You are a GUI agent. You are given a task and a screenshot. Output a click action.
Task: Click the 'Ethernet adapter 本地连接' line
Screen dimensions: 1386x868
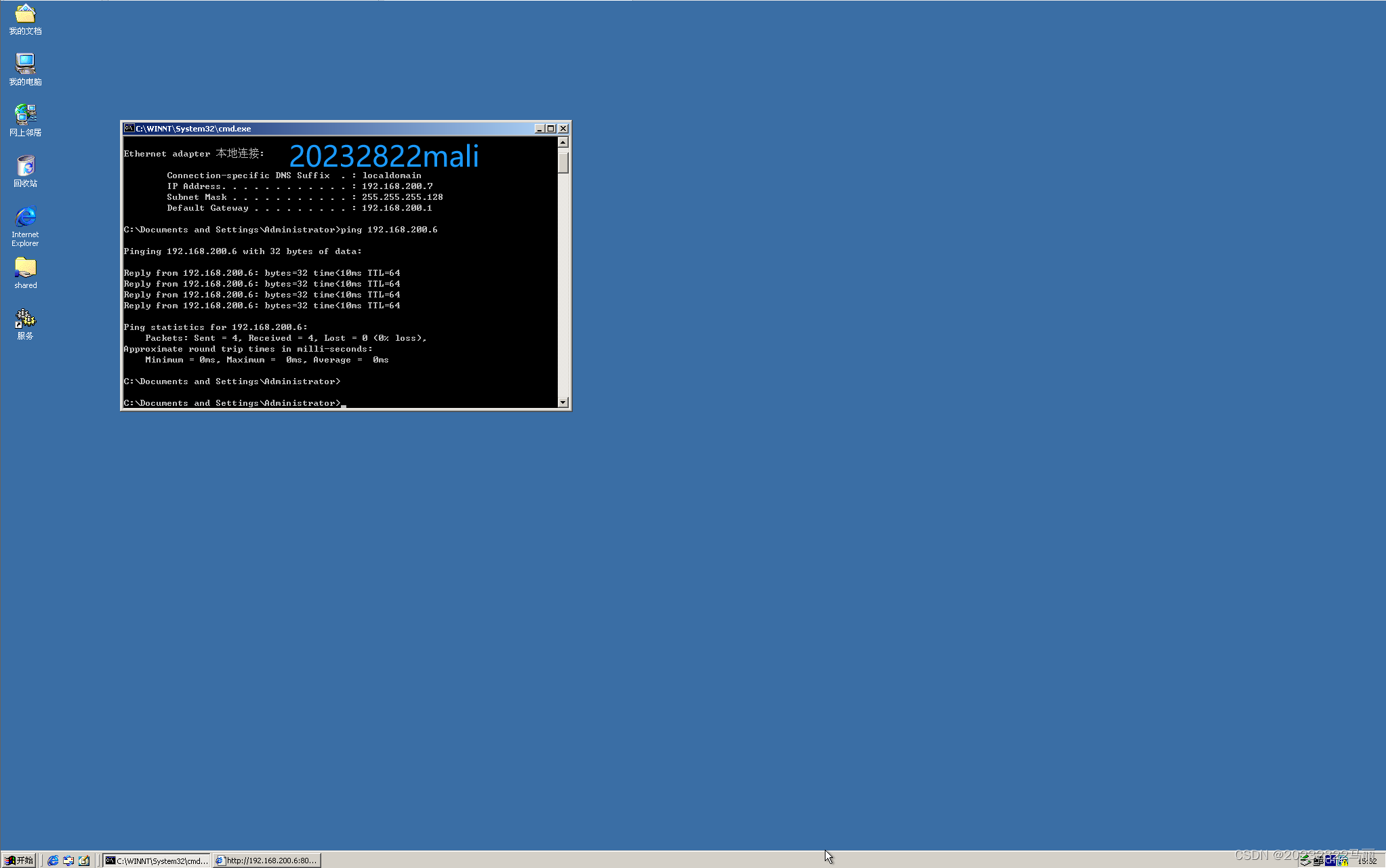194,154
